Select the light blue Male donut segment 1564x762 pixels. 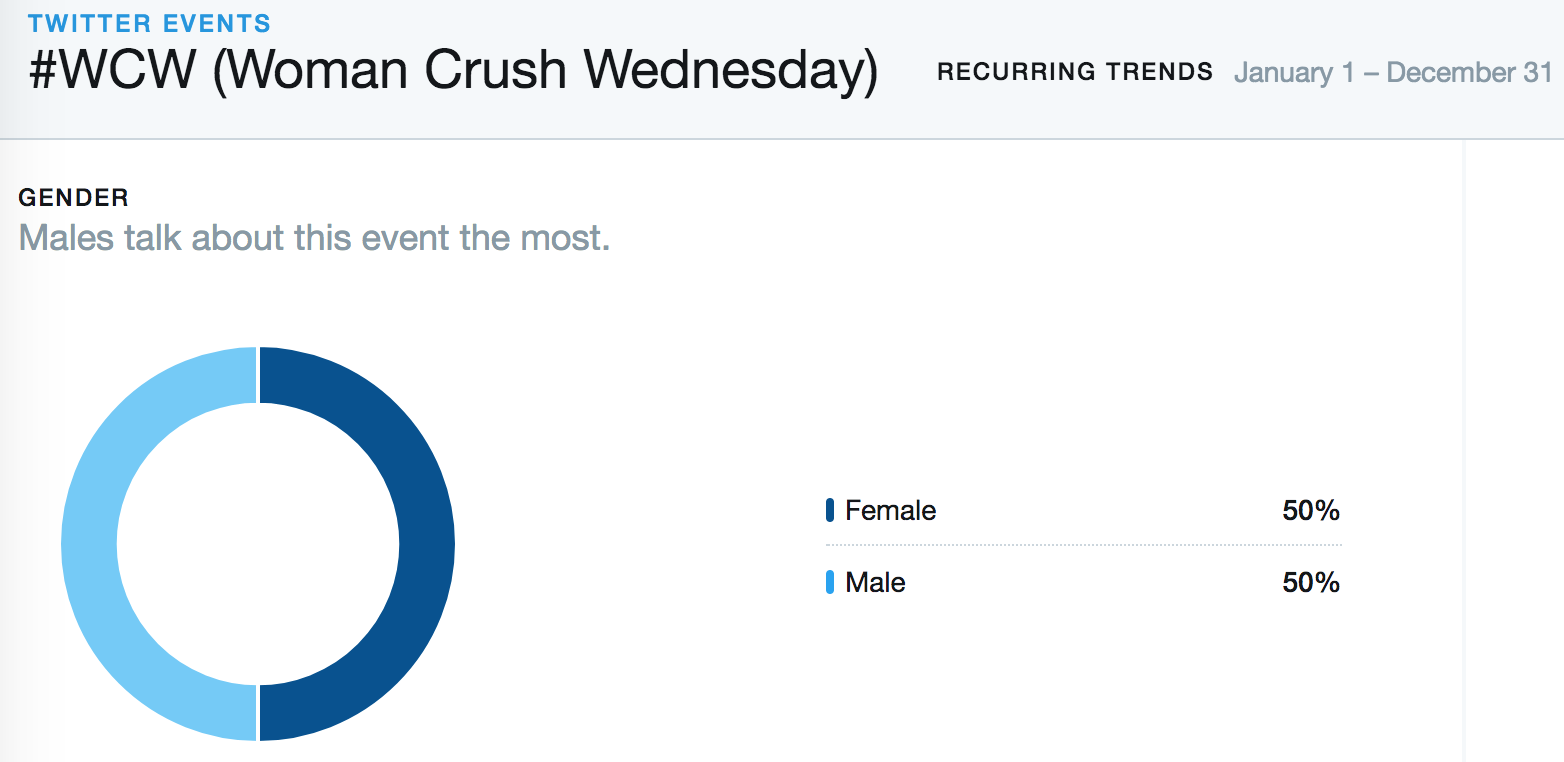click(89, 544)
